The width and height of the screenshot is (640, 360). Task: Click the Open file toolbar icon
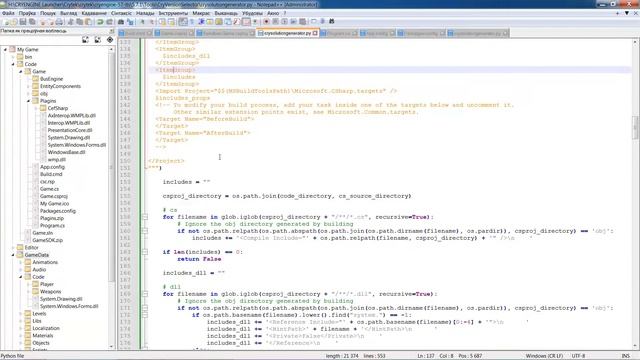[x=14, y=21]
